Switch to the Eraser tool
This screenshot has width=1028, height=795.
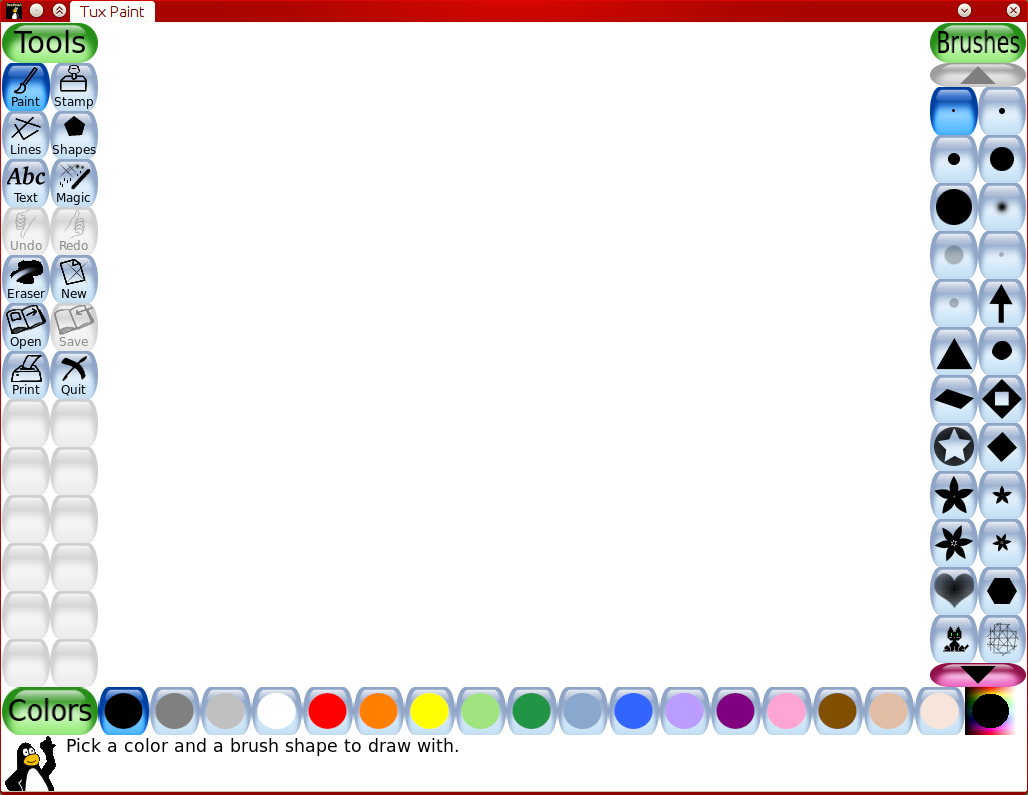coord(26,279)
